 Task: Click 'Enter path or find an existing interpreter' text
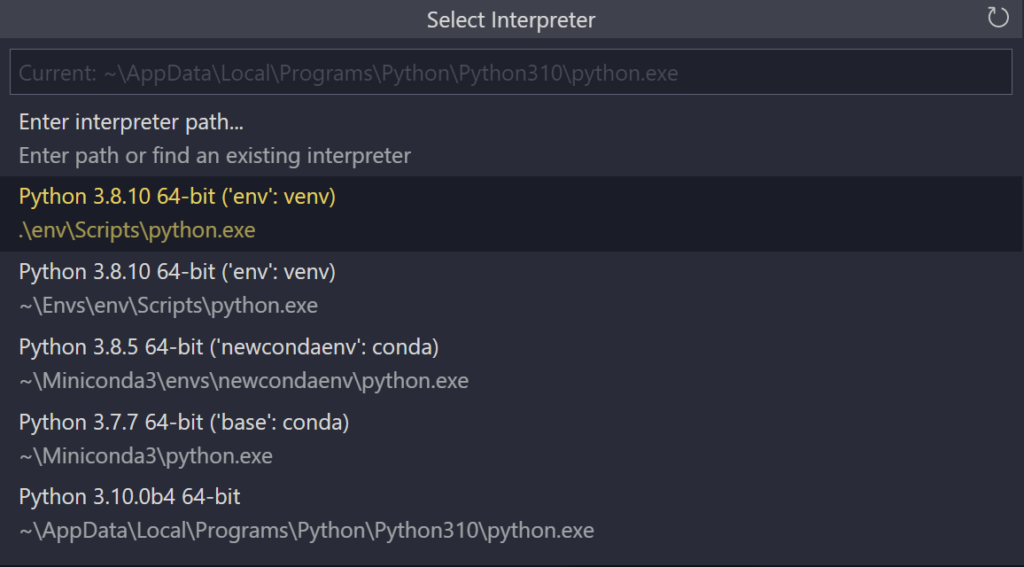[214, 155]
